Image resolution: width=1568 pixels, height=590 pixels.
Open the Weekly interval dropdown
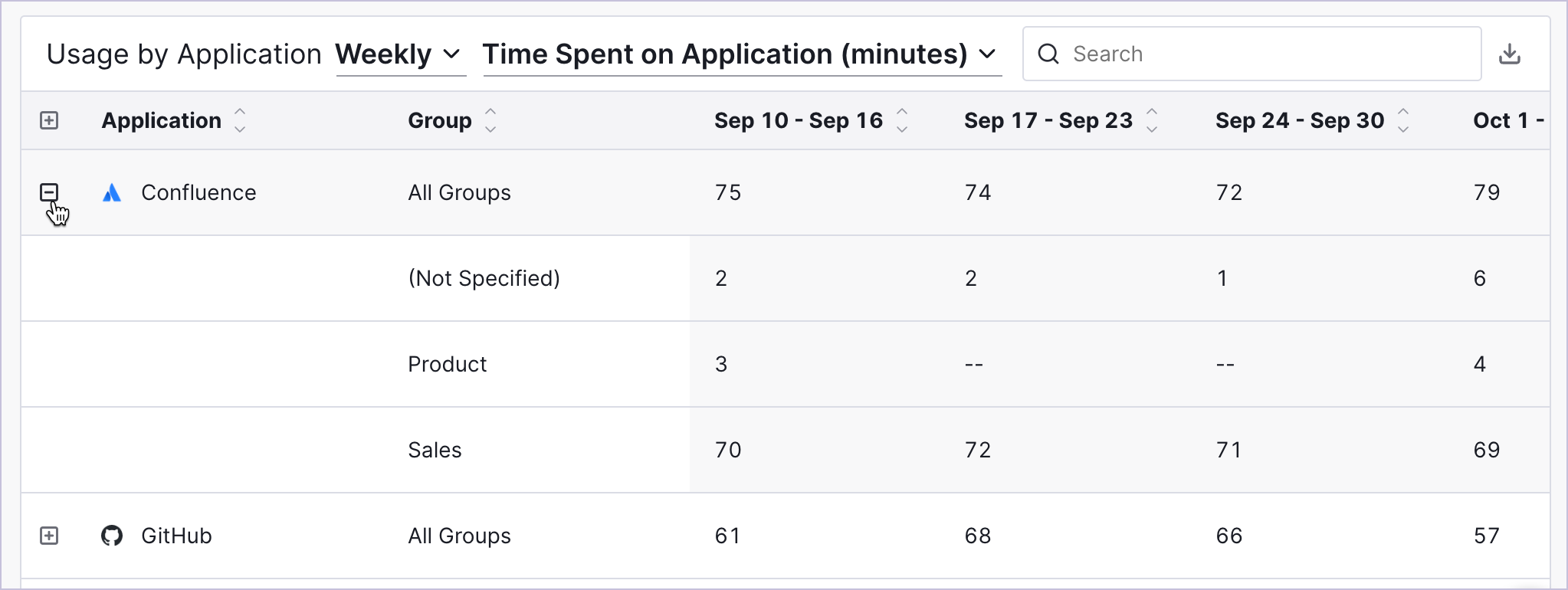click(x=401, y=54)
